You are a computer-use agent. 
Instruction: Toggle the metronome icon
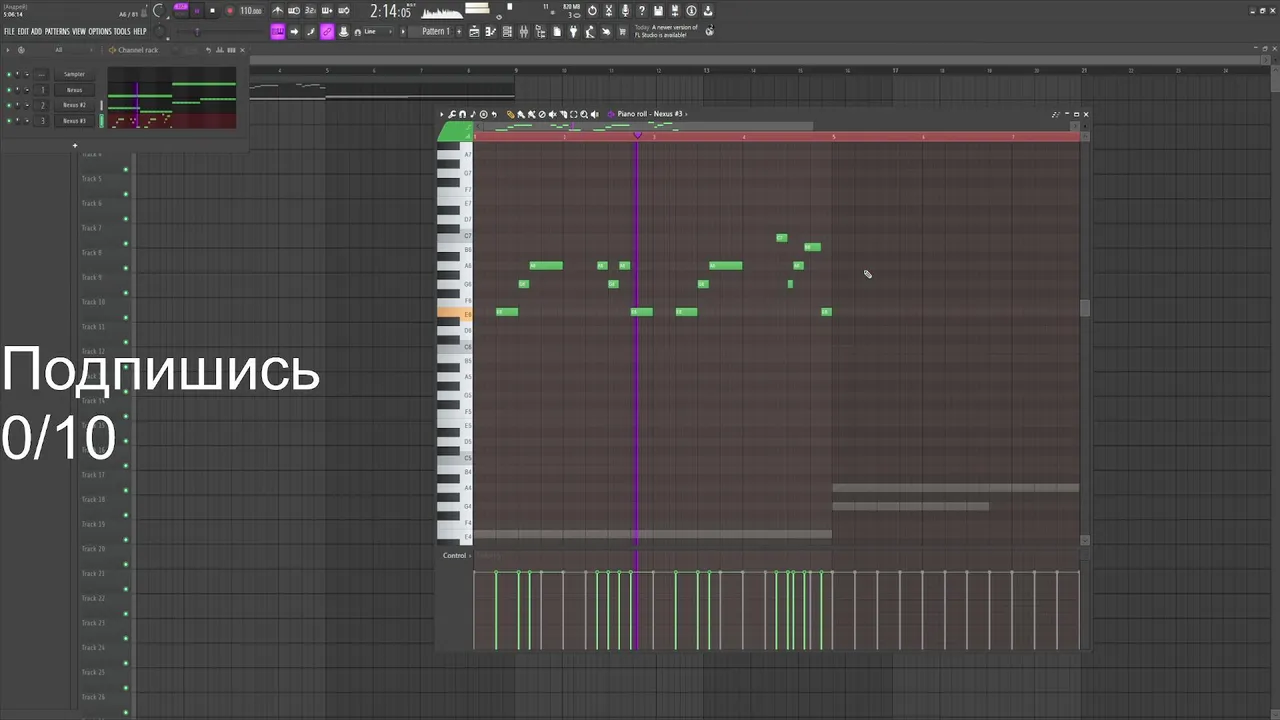[x=278, y=11]
